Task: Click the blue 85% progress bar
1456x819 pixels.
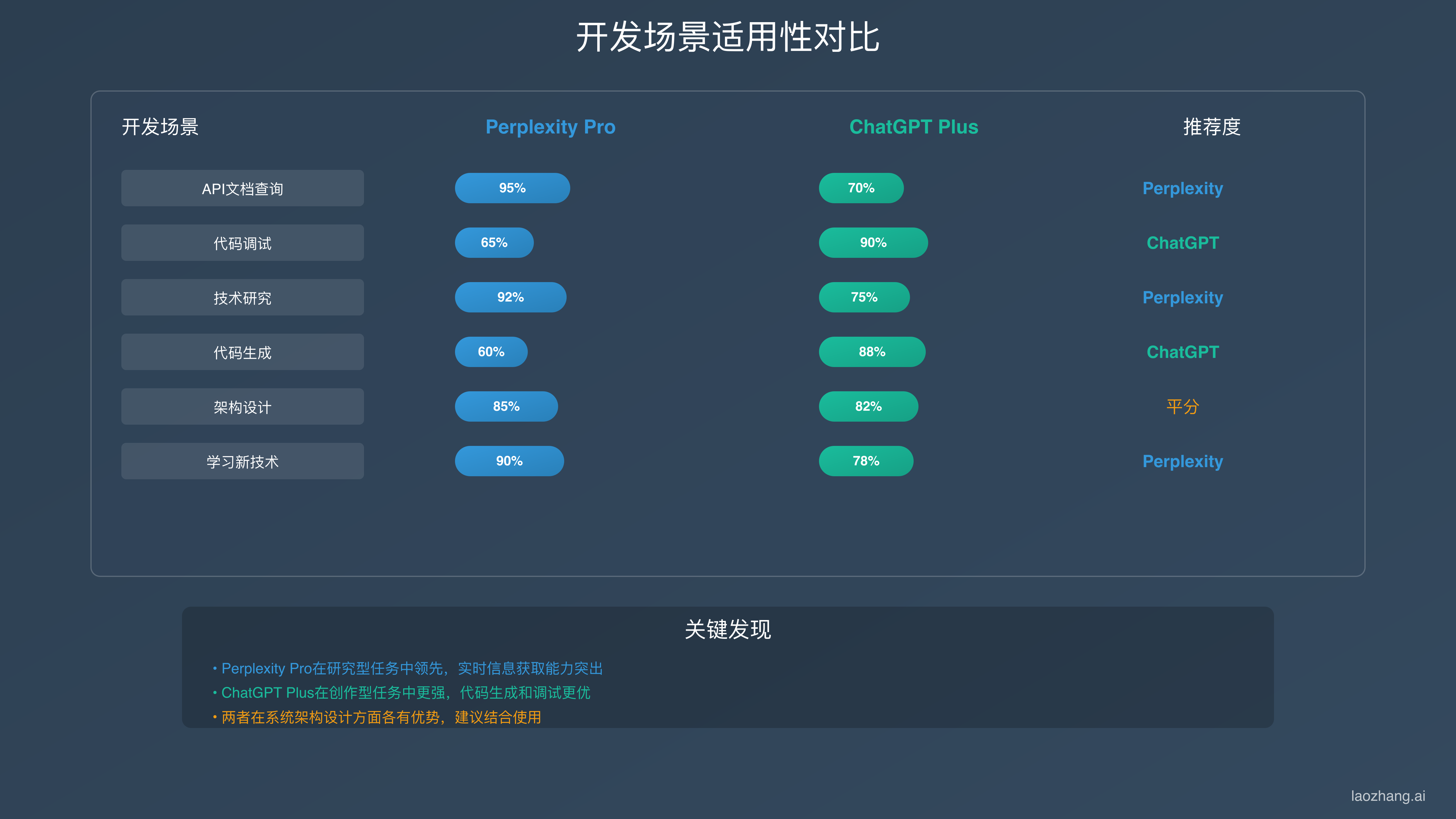Action: pyautogui.click(x=507, y=406)
